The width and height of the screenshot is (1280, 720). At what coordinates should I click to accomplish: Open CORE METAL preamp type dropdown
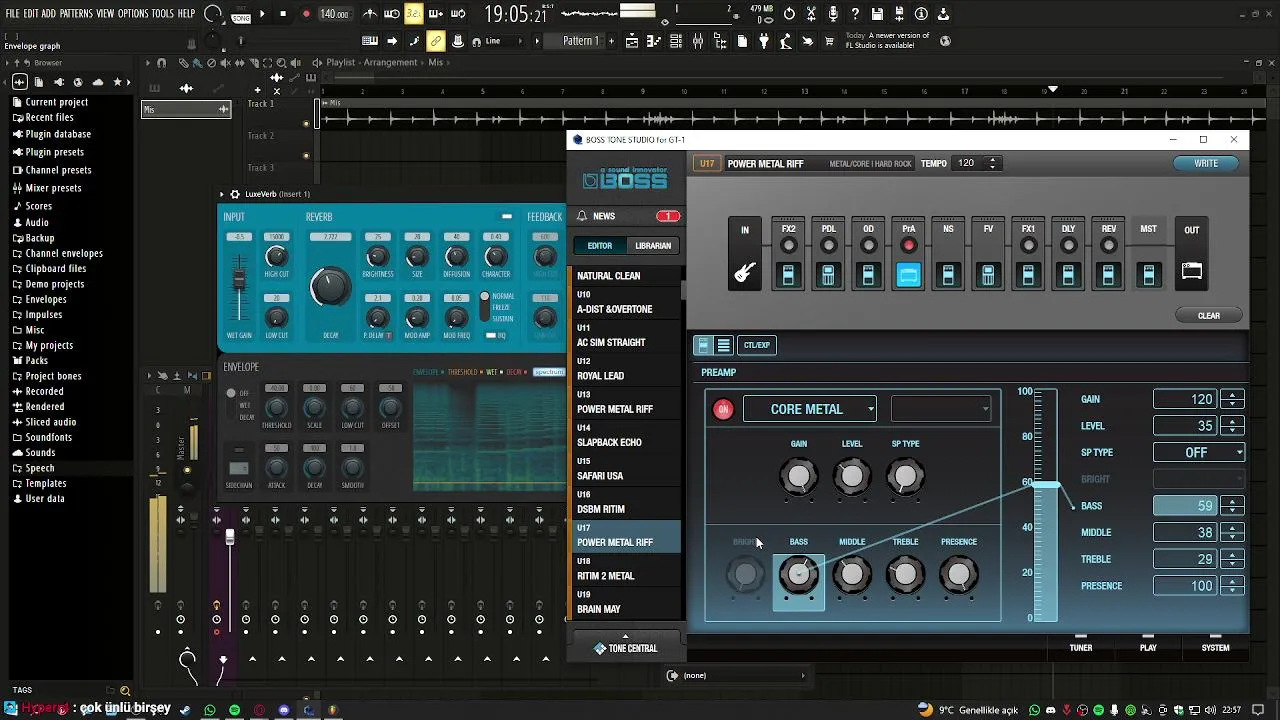pyautogui.click(x=810, y=409)
